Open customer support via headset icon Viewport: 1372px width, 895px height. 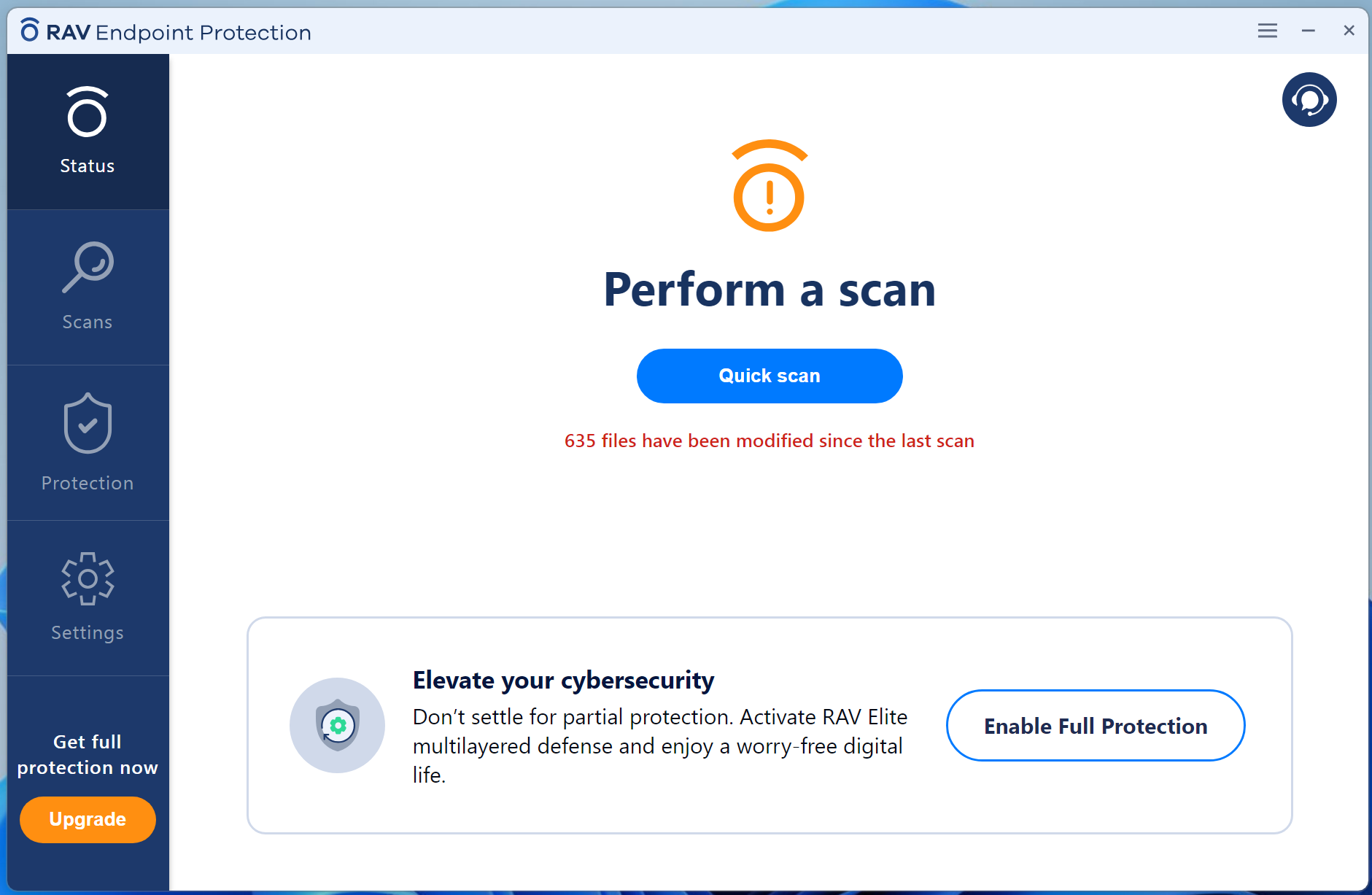pyautogui.click(x=1309, y=99)
